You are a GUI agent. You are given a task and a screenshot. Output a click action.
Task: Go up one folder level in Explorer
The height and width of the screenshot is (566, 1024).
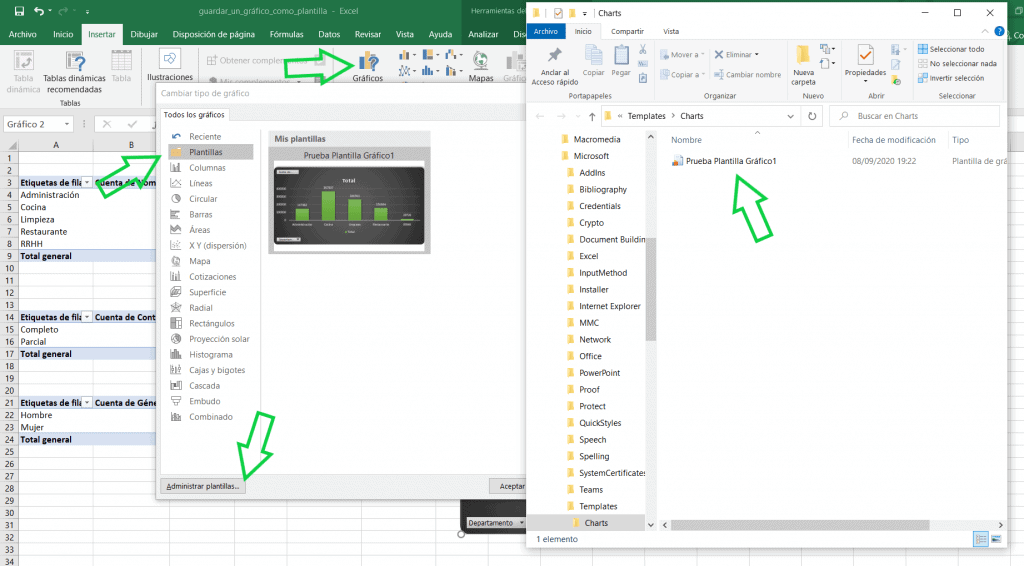pos(592,116)
